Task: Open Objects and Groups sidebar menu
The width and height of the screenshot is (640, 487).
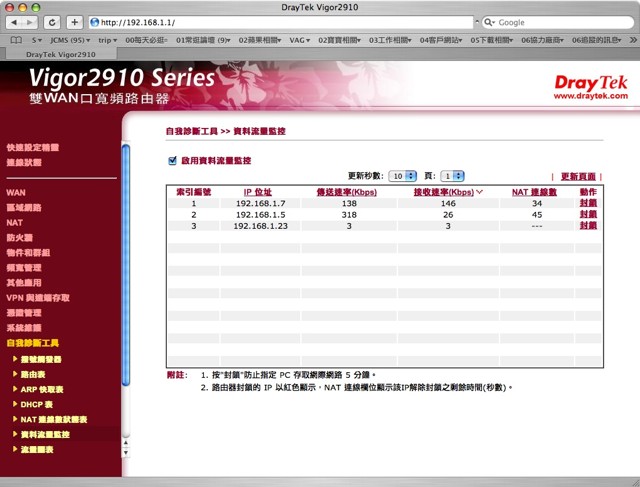Action: (x=28, y=253)
